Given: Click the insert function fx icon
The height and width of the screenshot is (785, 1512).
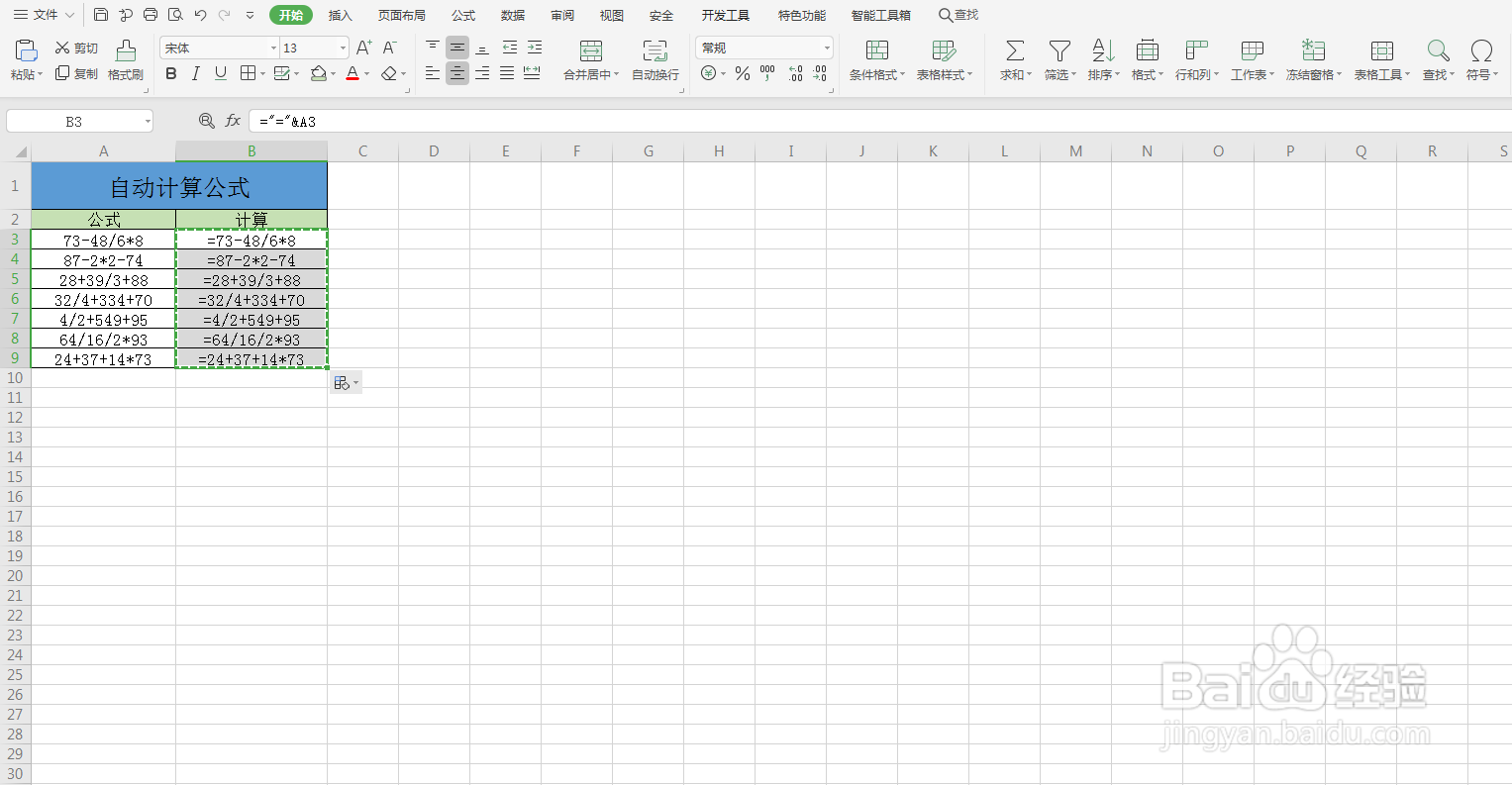Looking at the screenshot, I should [234, 121].
